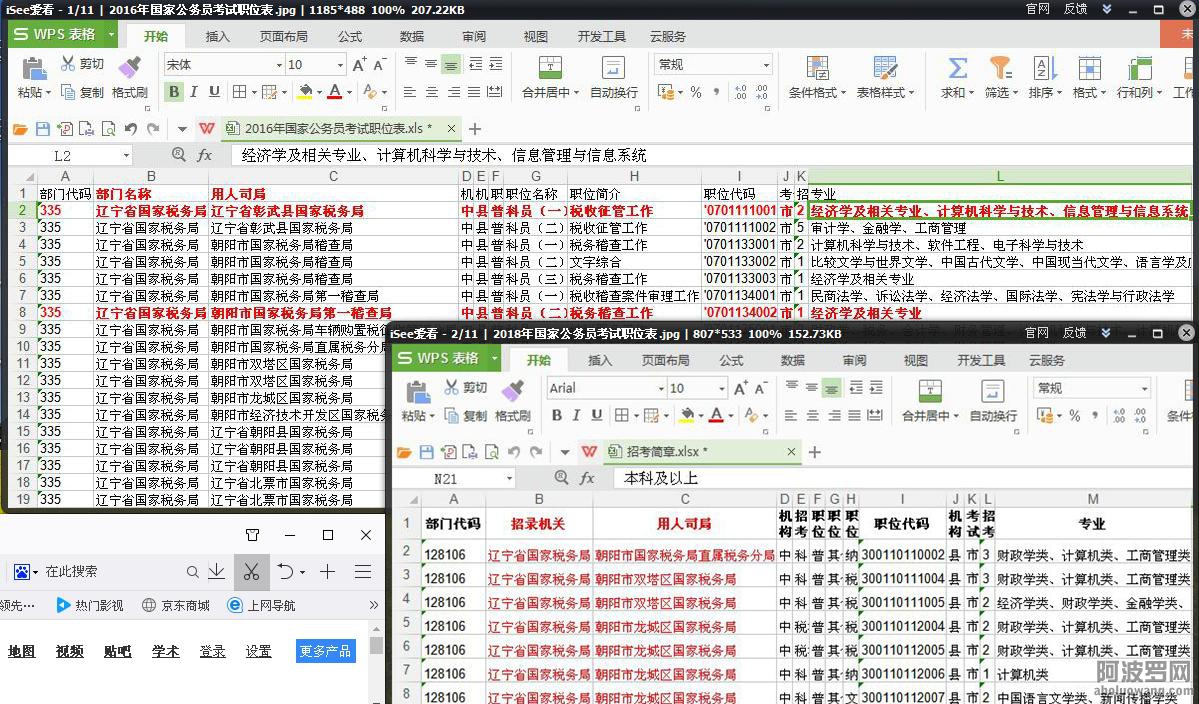This screenshot has width=1199, height=704.
Task: Toggle Italic in the 2018 window
Action: (577, 416)
